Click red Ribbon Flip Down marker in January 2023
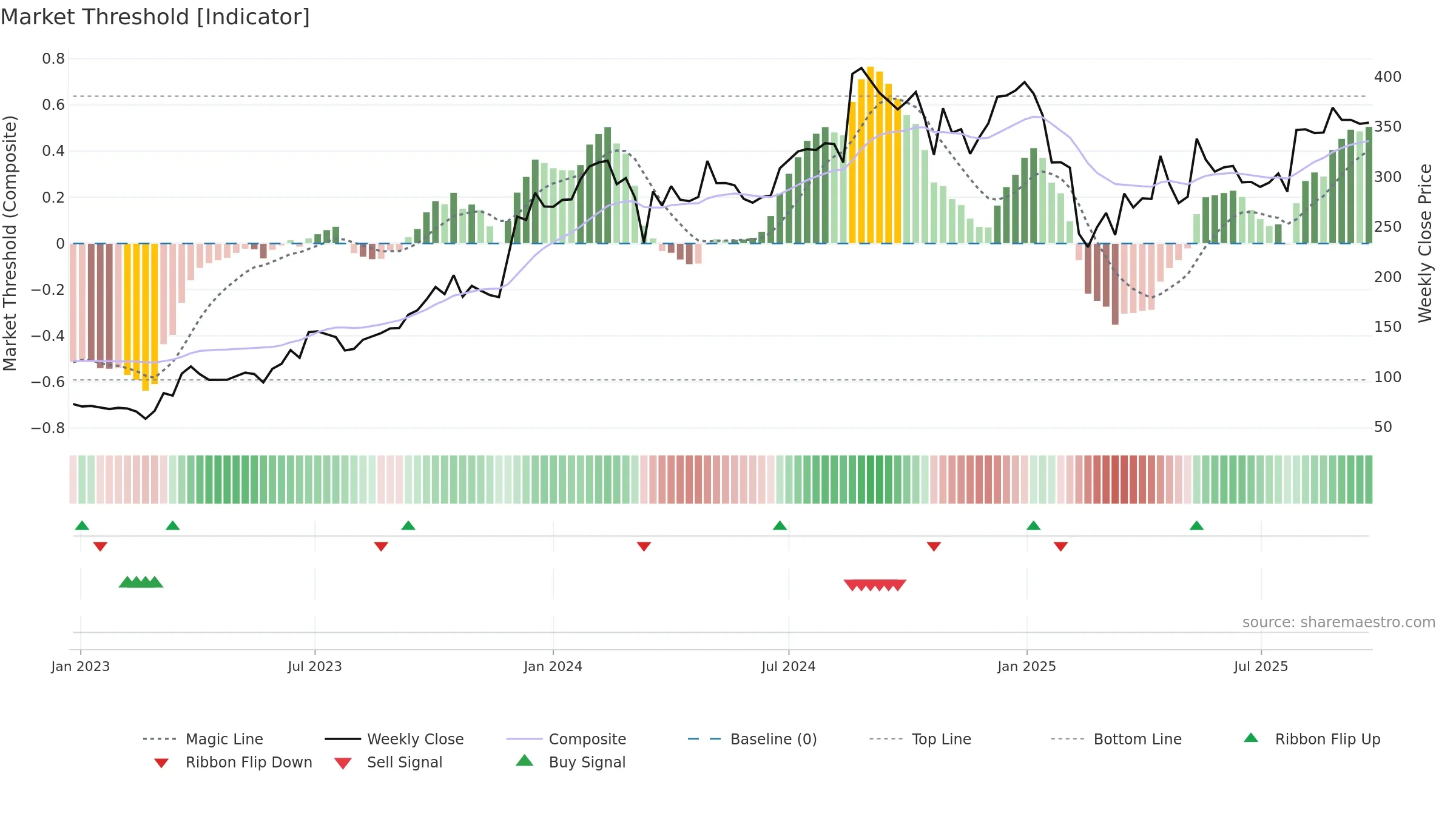The image size is (1456, 819). coord(100,547)
